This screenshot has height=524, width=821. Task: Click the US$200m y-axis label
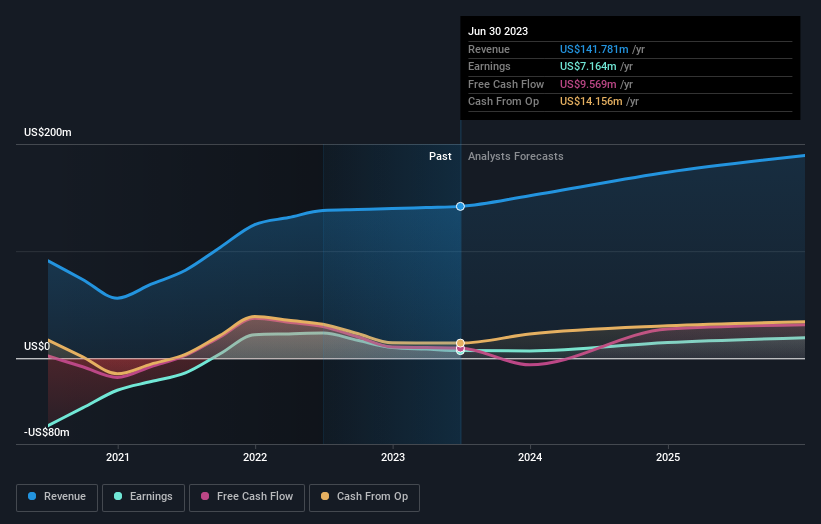(x=48, y=132)
